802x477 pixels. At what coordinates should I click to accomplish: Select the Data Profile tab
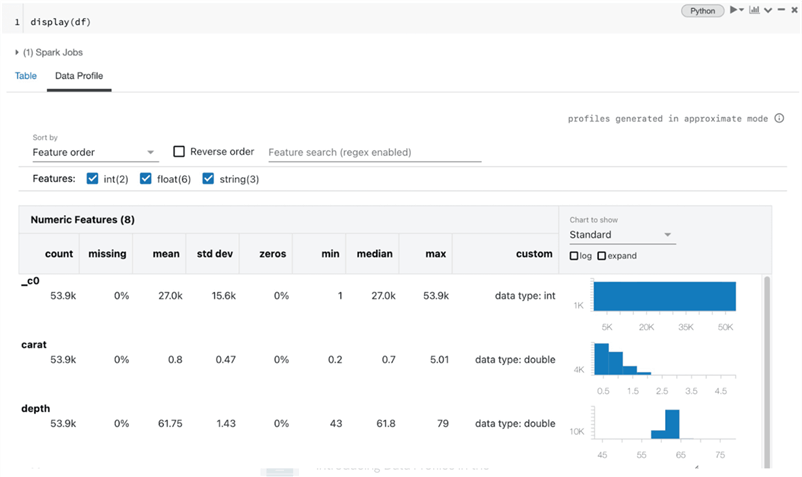[79, 76]
